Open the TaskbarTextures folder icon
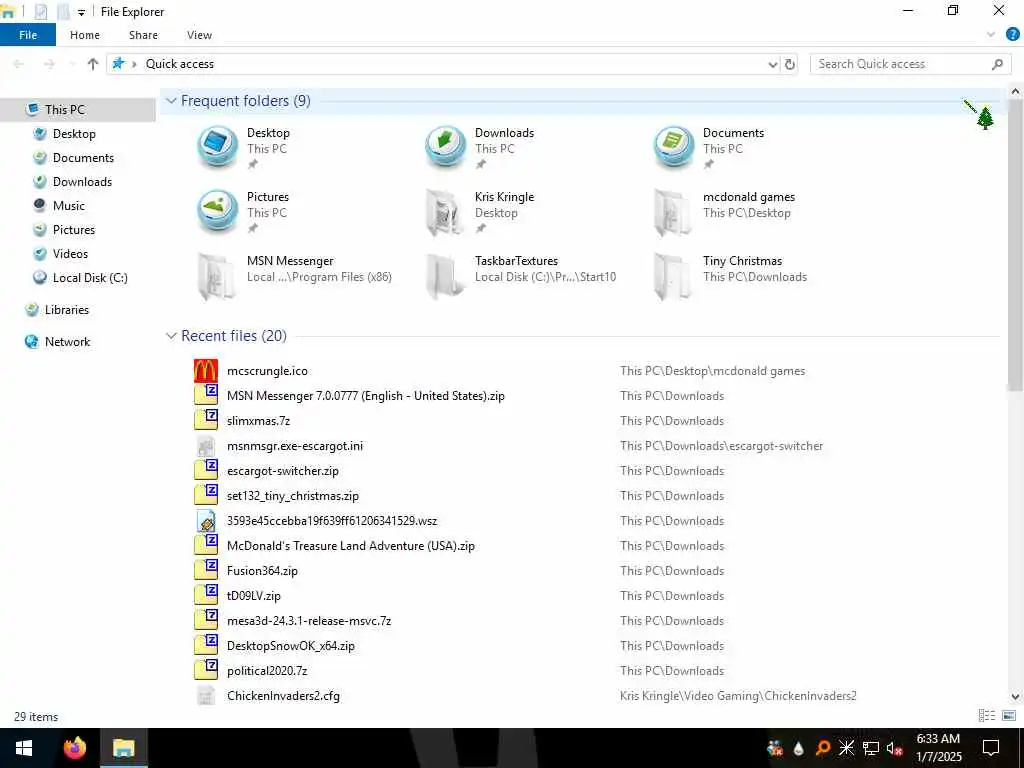The image size is (1024, 768). (445, 276)
